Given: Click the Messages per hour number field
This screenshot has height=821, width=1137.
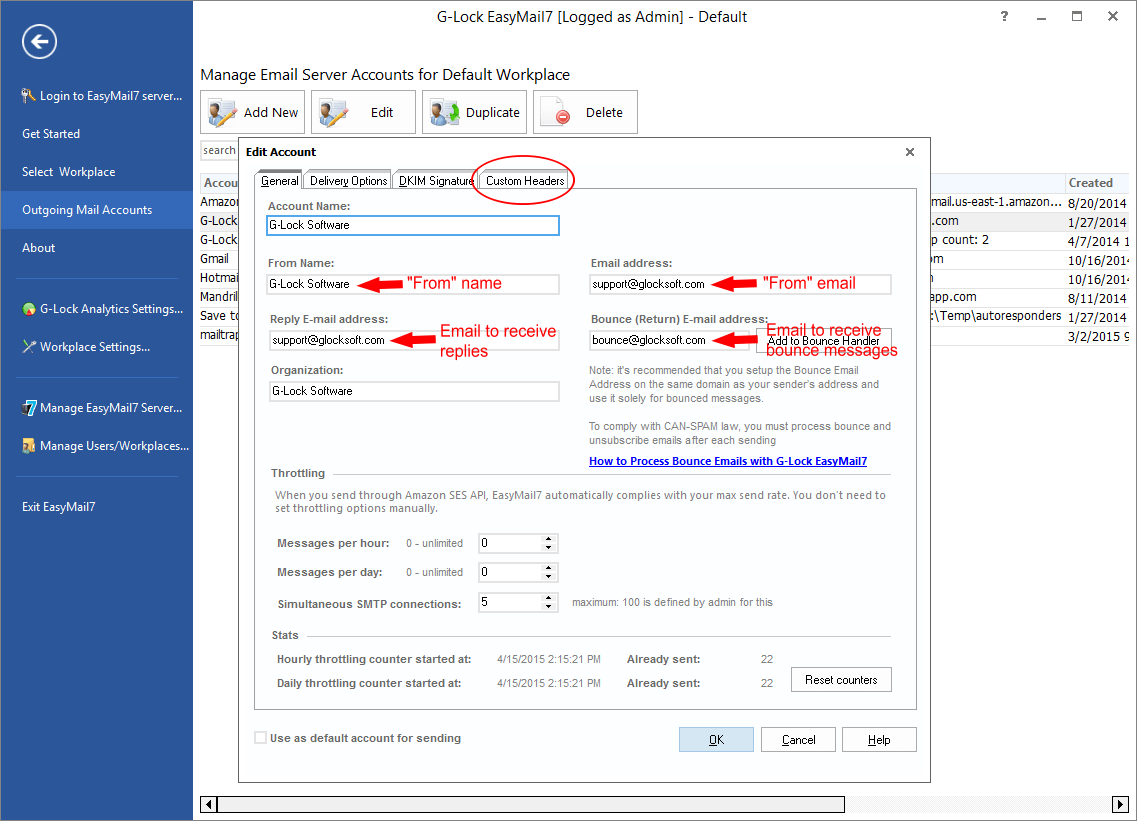Looking at the screenshot, I should point(510,543).
